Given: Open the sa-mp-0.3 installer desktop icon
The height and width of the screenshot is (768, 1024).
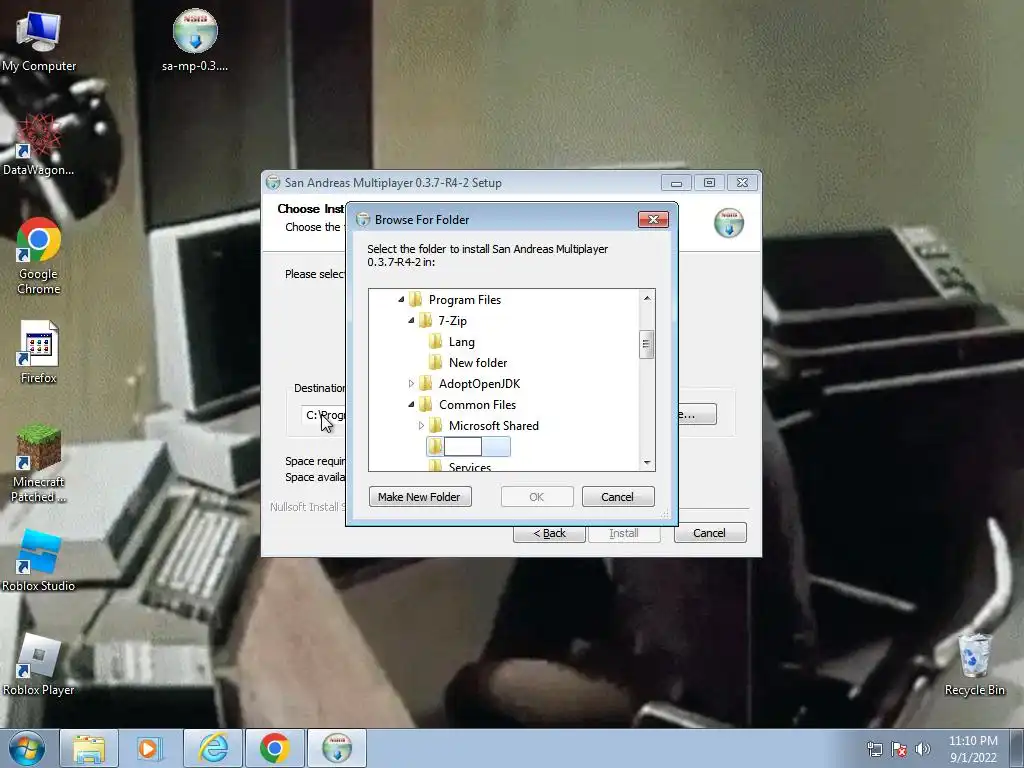Looking at the screenshot, I should pos(195,40).
